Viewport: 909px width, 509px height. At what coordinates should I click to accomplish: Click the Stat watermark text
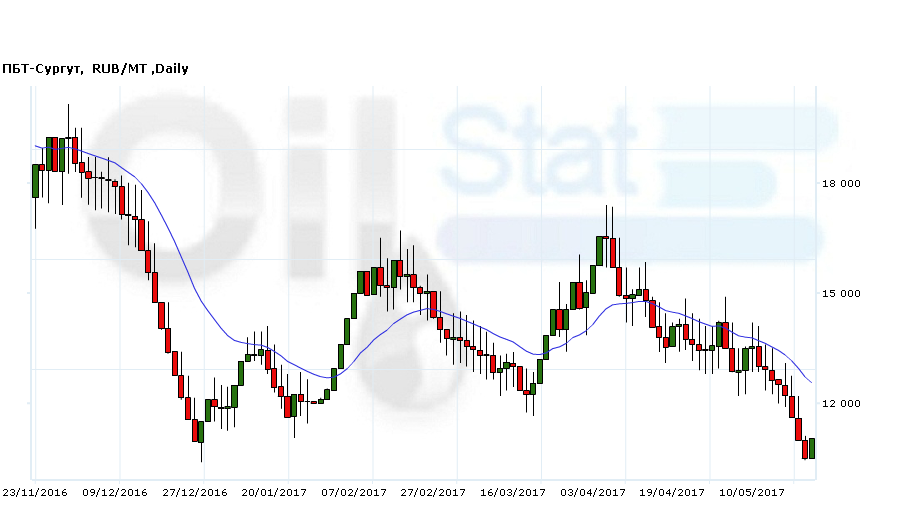point(540,150)
